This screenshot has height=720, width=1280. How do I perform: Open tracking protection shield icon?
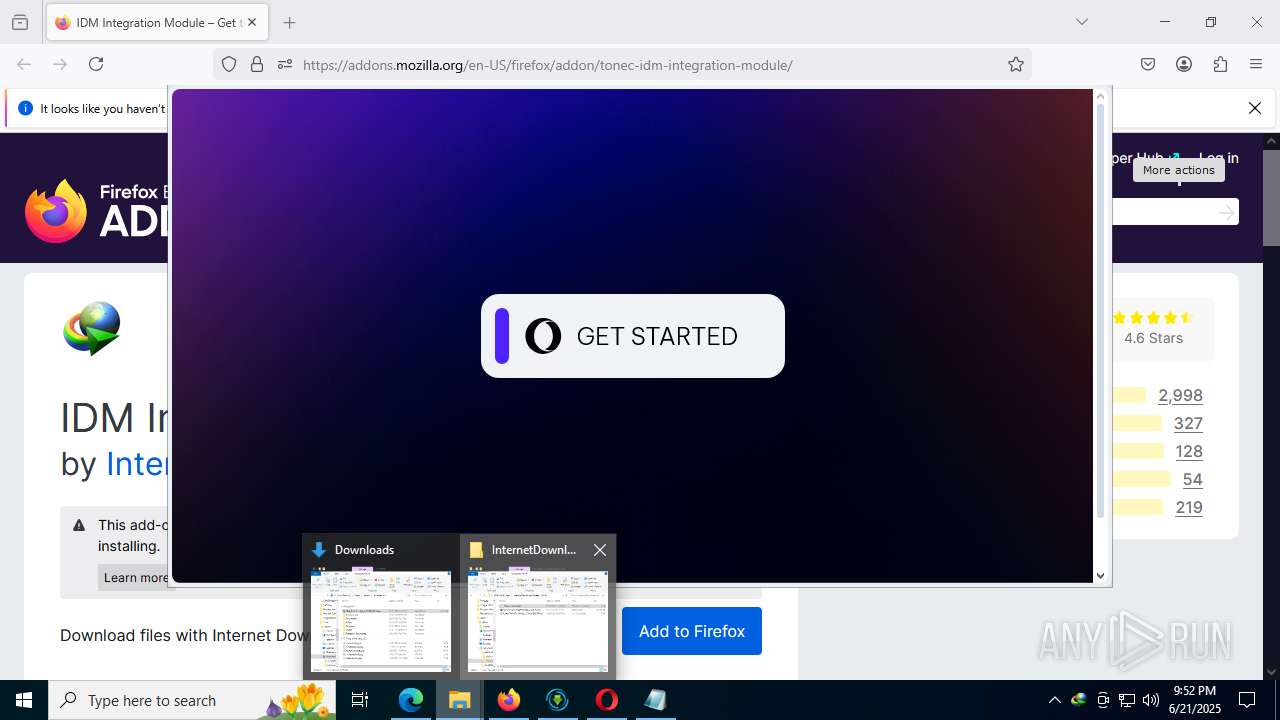pyautogui.click(x=229, y=64)
